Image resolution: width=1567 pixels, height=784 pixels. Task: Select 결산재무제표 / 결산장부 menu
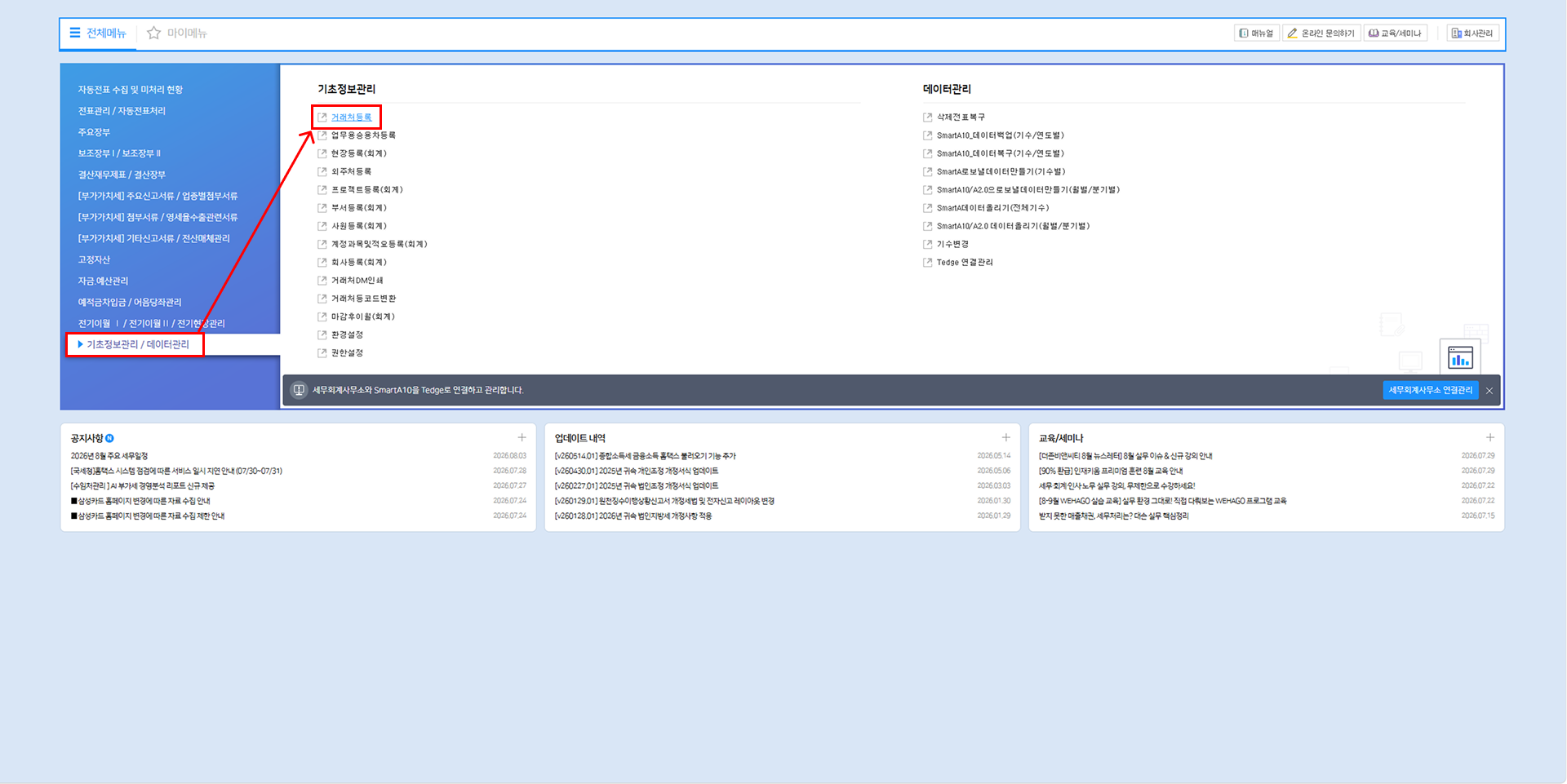click(122, 175)
